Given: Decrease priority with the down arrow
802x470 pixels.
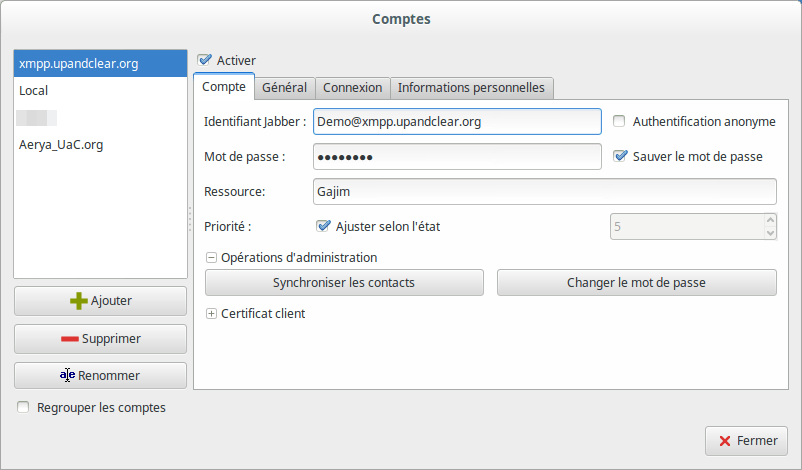Looking at the screenshot, I should coord(770,233).
